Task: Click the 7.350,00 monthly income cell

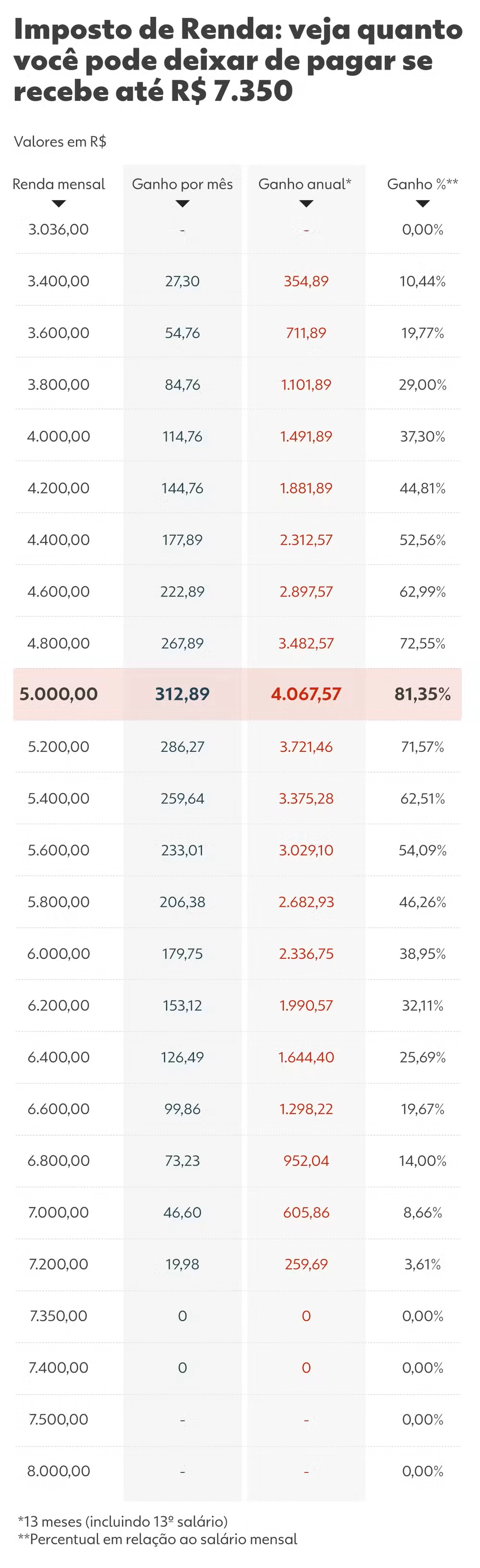Action: (59, 1316)
